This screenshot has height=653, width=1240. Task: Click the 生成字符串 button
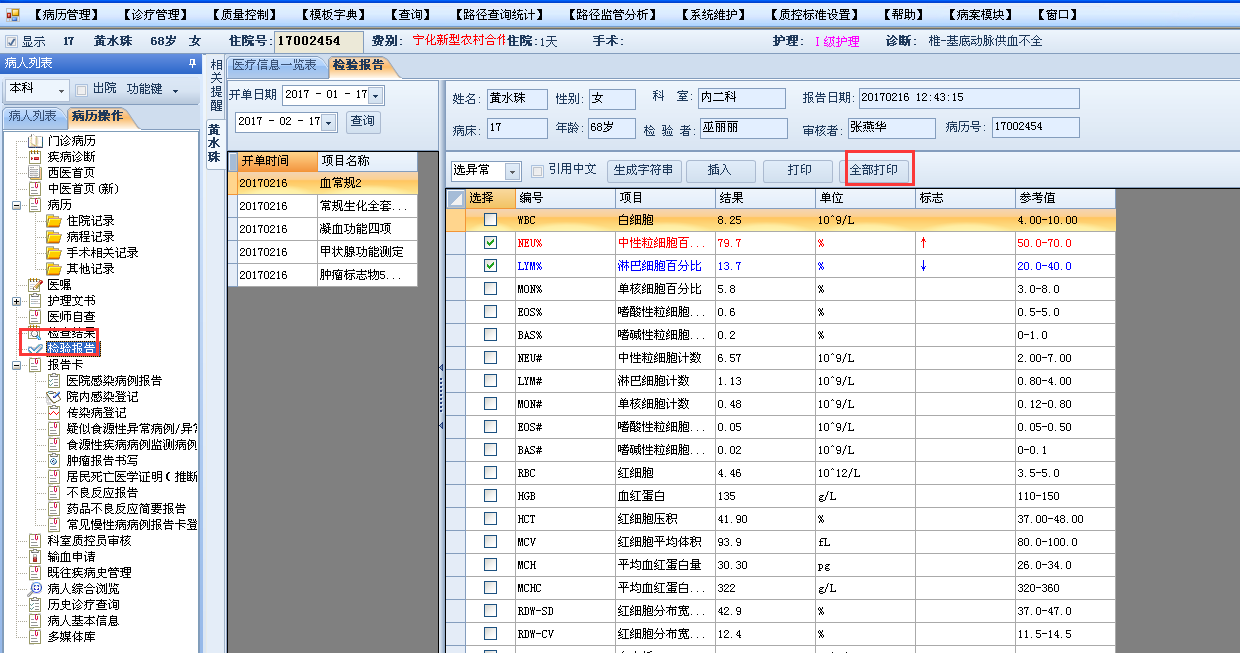click(644, 170)
